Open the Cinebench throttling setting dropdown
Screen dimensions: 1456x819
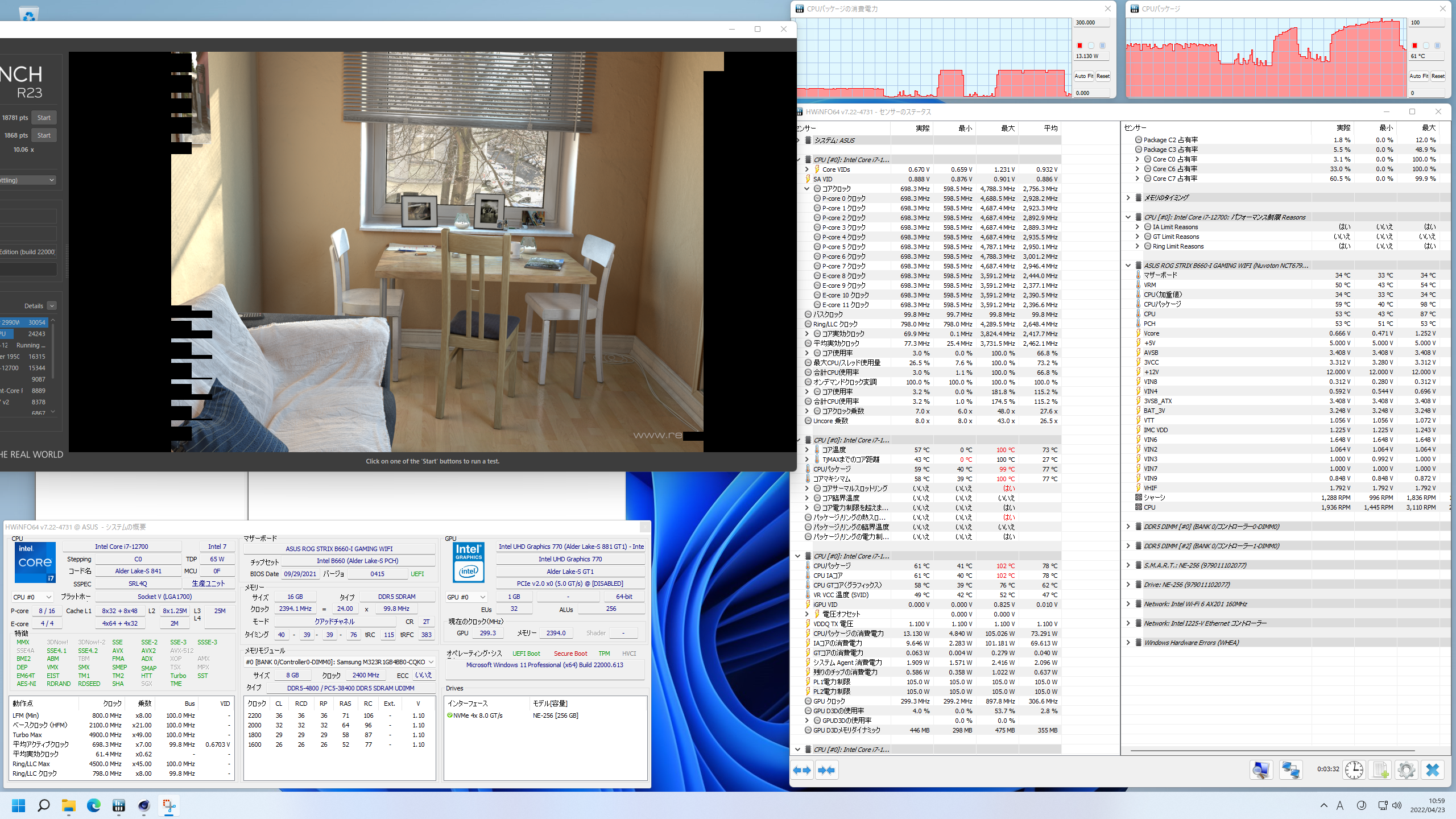point(28,180)
